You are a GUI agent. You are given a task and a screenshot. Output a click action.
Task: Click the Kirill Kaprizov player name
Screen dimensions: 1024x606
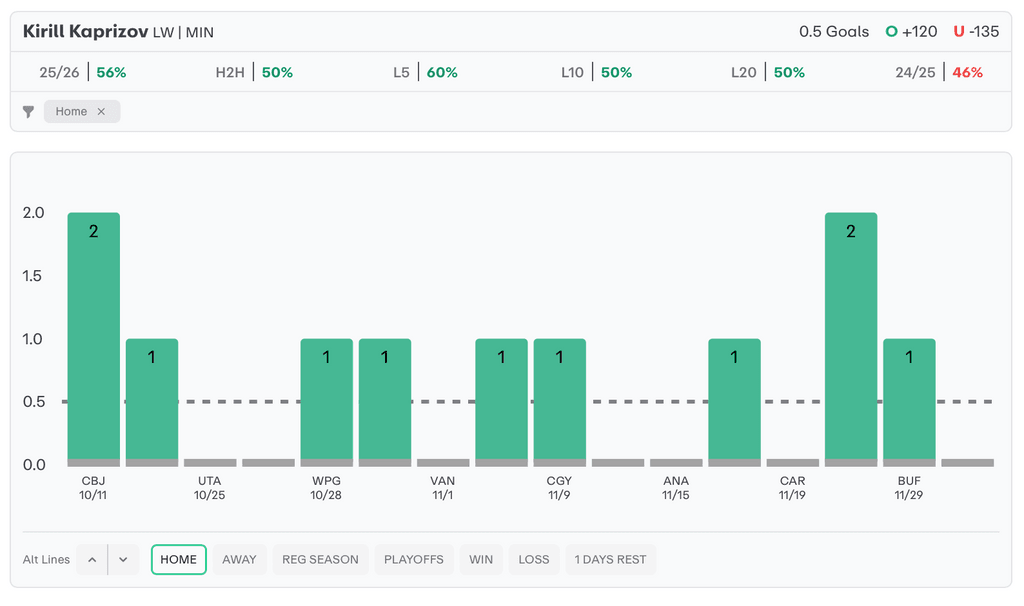coord(86,32)
